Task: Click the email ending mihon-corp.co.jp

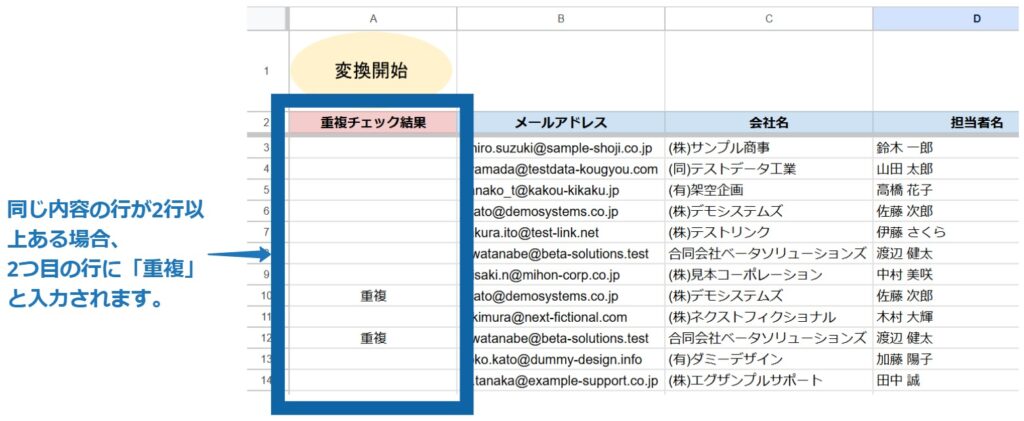Action: click(x=546, y=275)
